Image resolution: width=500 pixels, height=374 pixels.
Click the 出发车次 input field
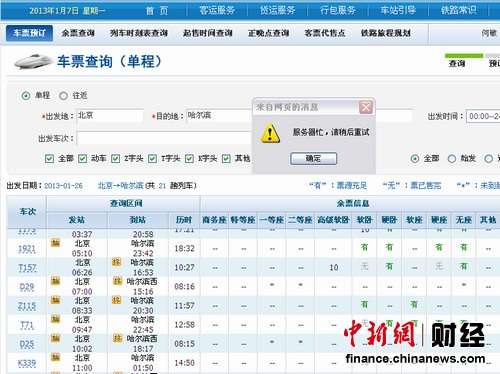pos(164,138)
